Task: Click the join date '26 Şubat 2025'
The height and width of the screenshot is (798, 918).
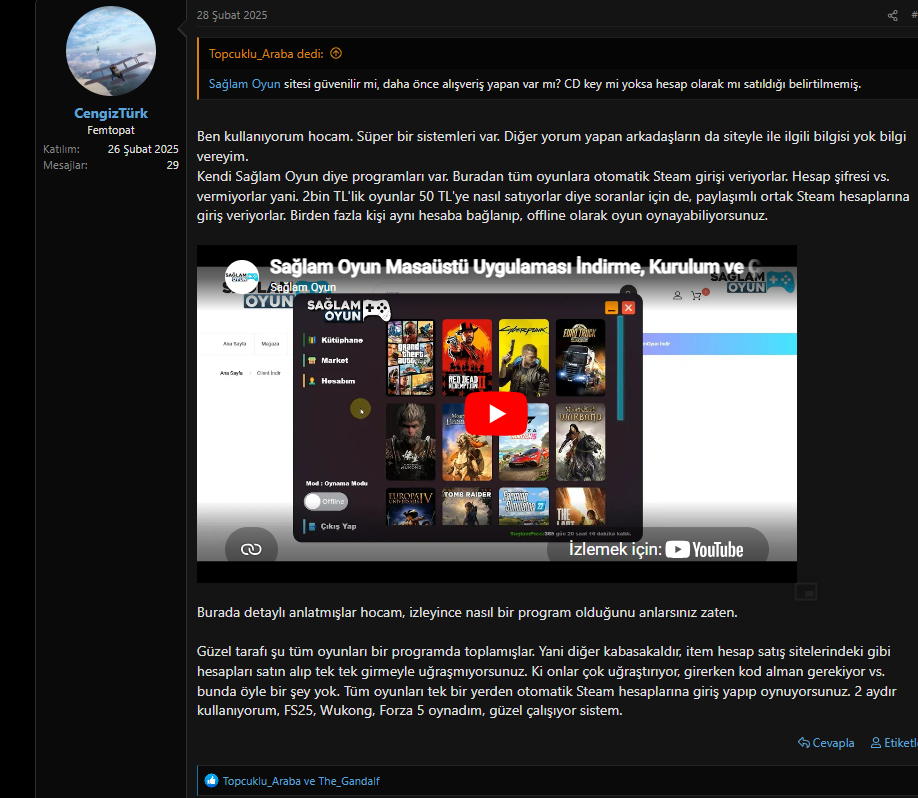Action: 143,149
